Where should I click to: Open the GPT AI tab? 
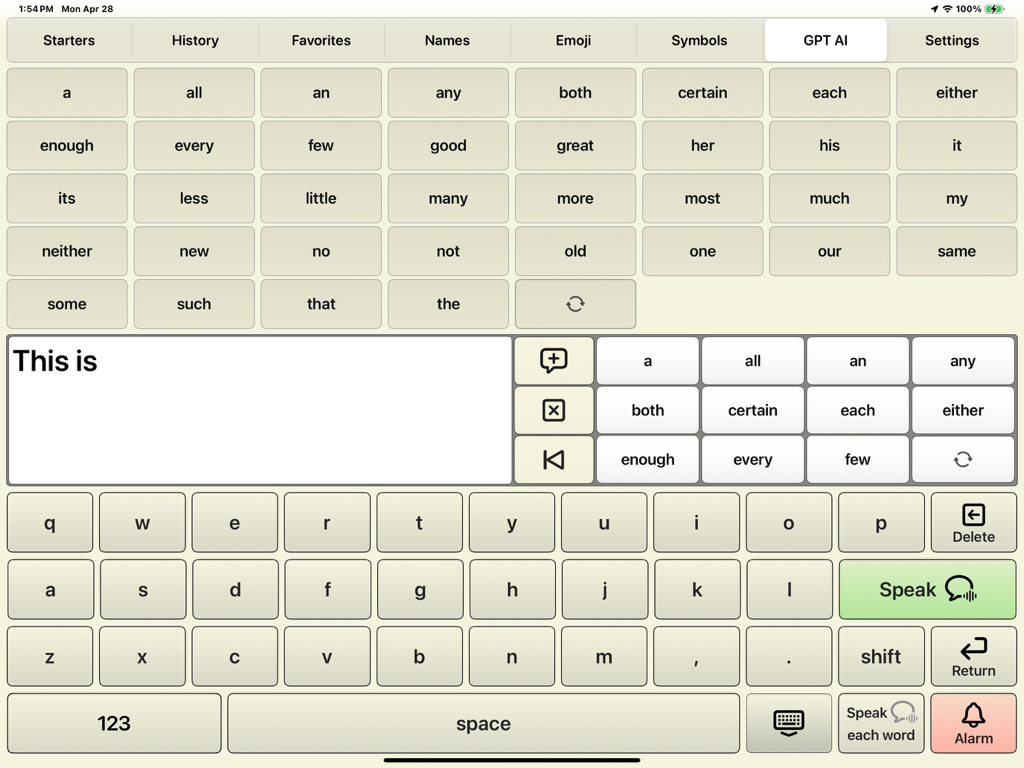(825, 41)
